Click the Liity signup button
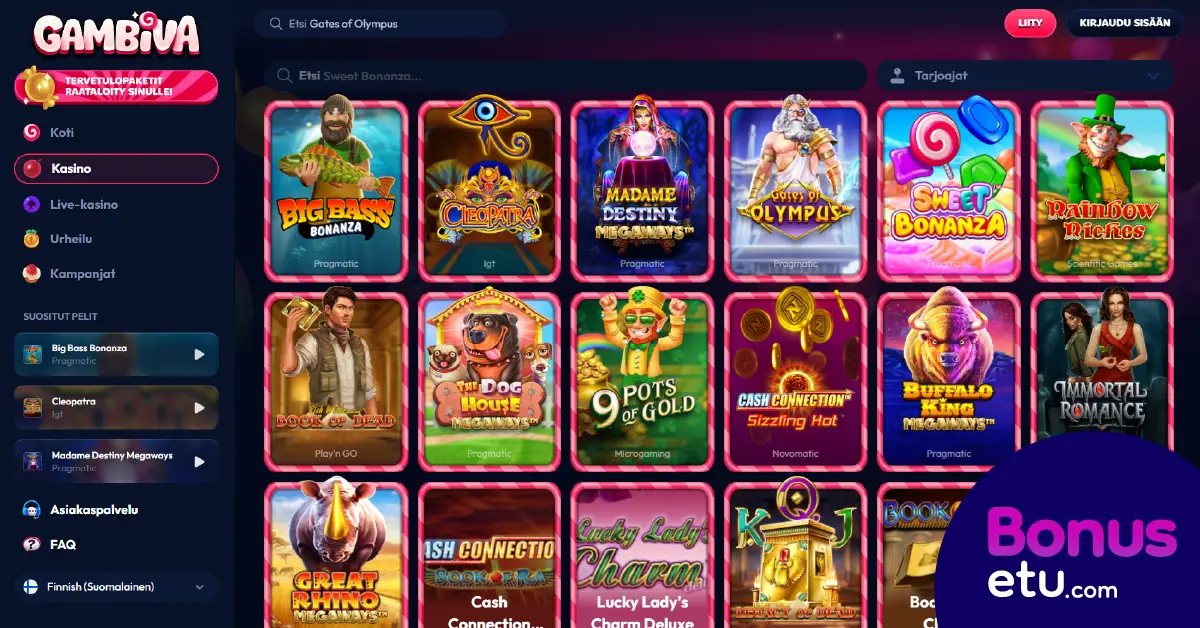This screenshot has width=1200, height=628. pyautogui.click(x=1030, y=23)
